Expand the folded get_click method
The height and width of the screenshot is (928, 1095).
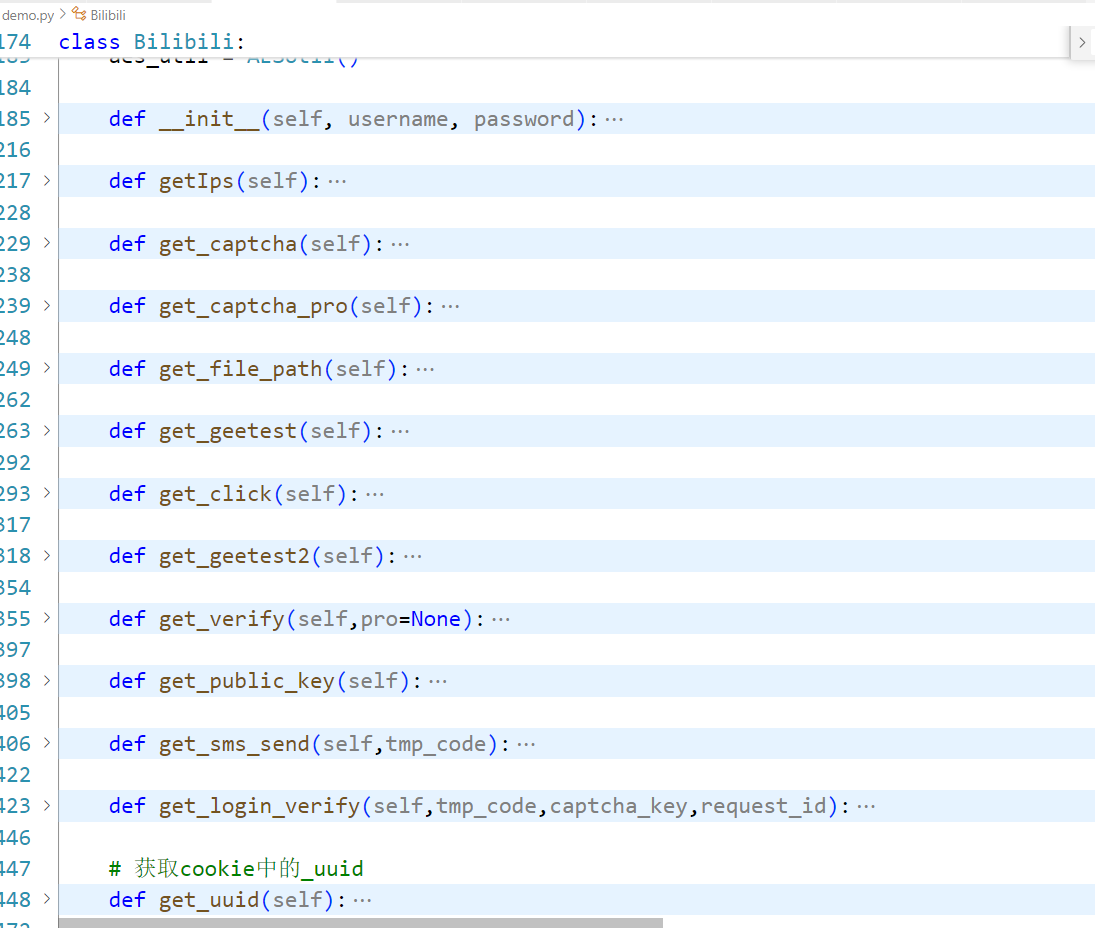coord(47,493)
